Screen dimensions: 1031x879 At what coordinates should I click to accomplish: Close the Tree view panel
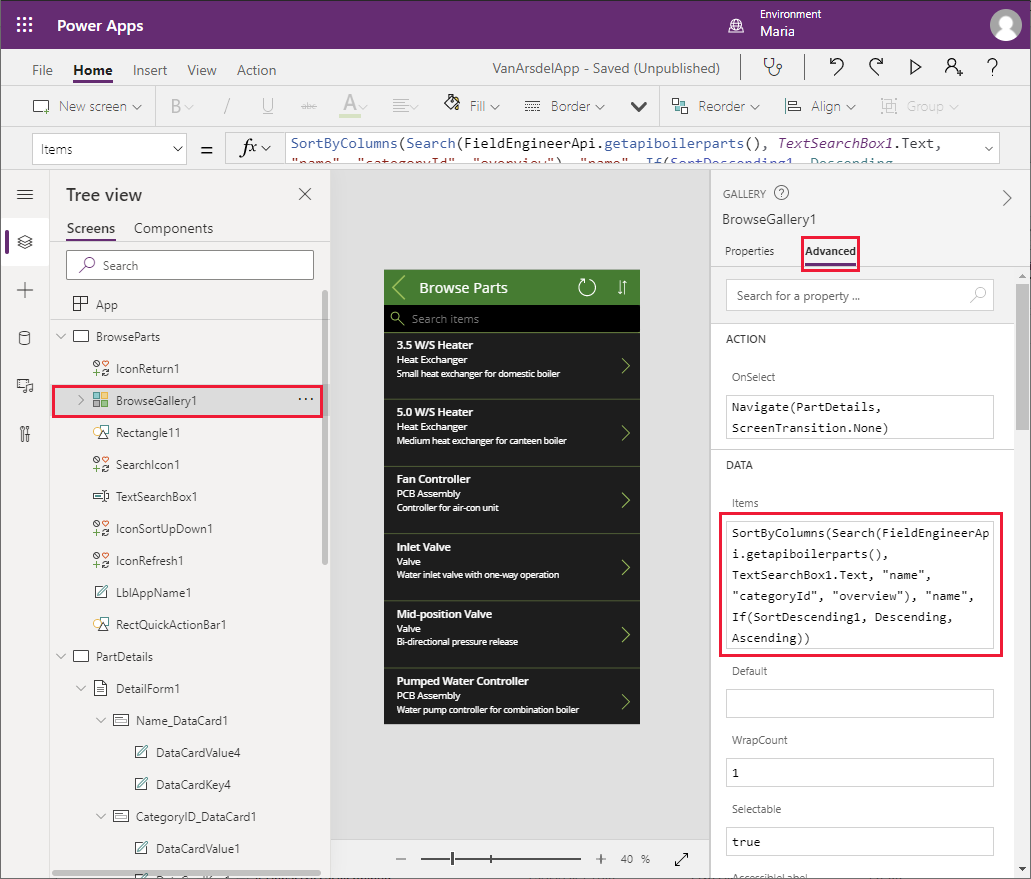(x=305, y=194)
